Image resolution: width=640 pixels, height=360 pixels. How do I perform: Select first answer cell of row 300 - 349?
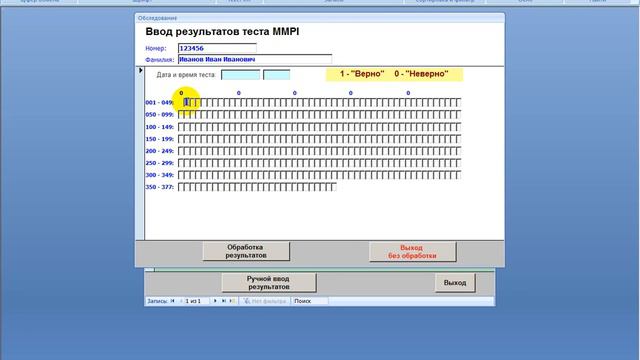tap(181, 175)
